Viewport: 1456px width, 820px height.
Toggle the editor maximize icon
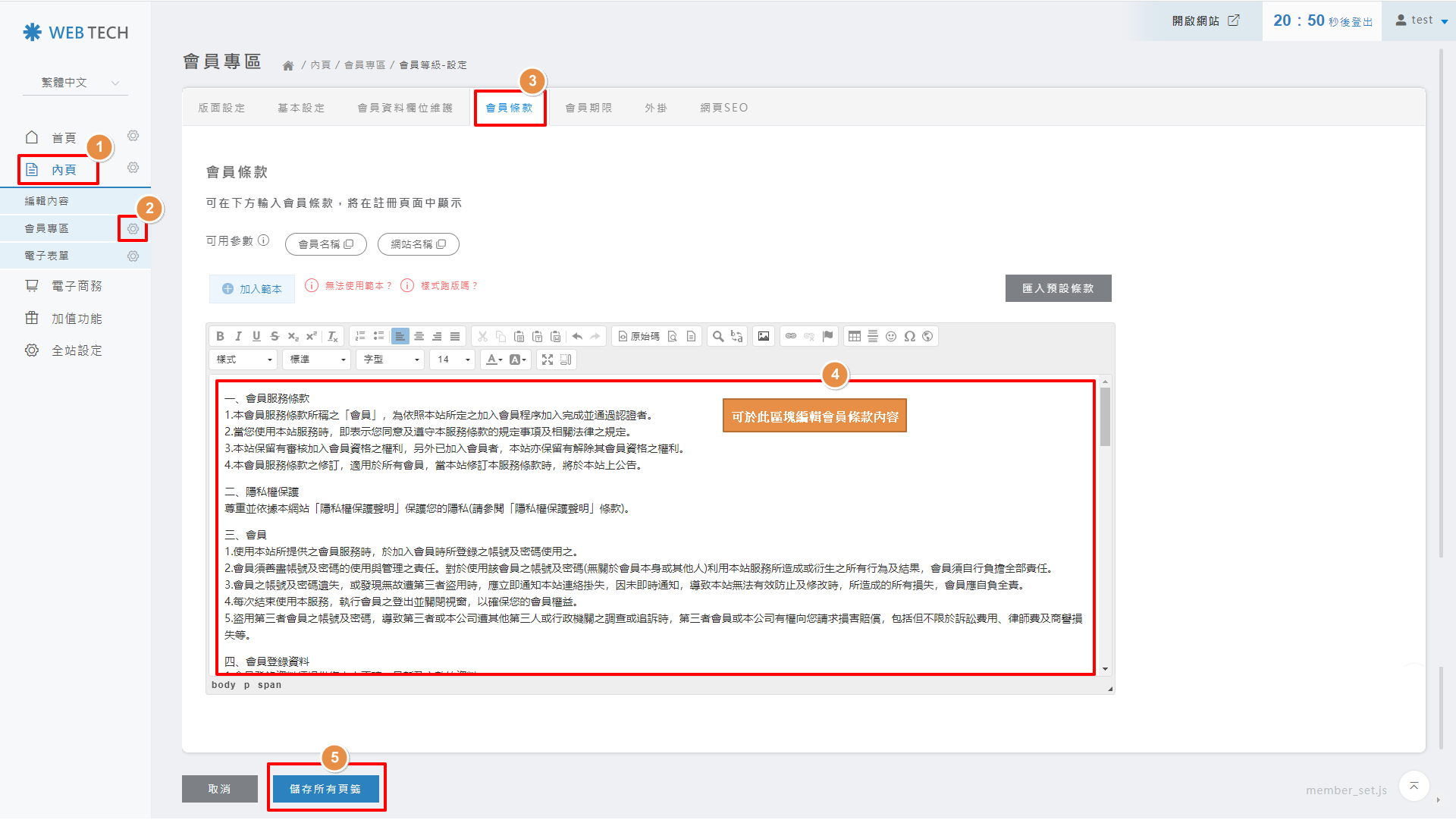pos(548,360)
